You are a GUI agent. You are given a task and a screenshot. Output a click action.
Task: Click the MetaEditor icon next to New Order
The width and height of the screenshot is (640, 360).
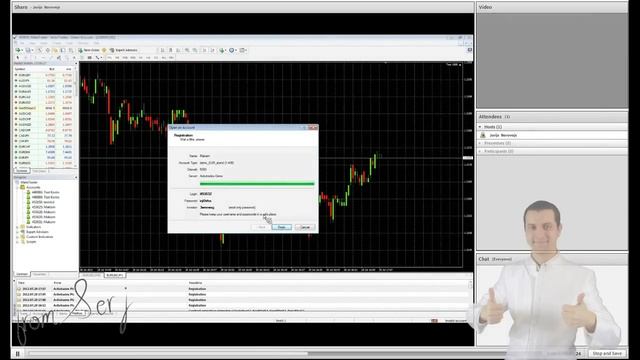coord(104,50)
